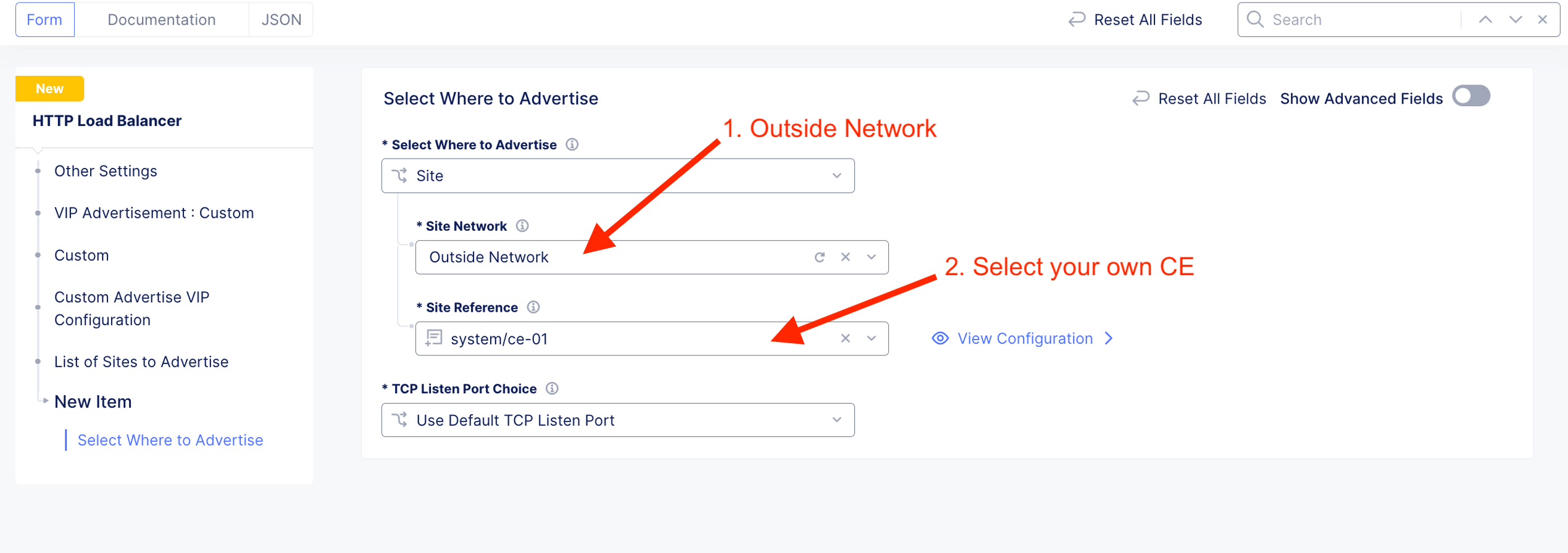Click info icon next to Site Network
This screenshot has width=1568, height=553.
(x=522, y=226)
